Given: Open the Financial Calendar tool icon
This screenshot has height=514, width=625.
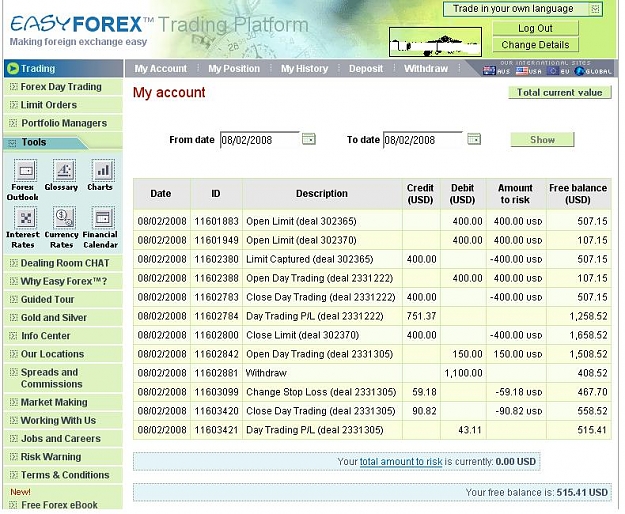Looking at the screenshot, I should pyautogui.click(x=103, y=218).
